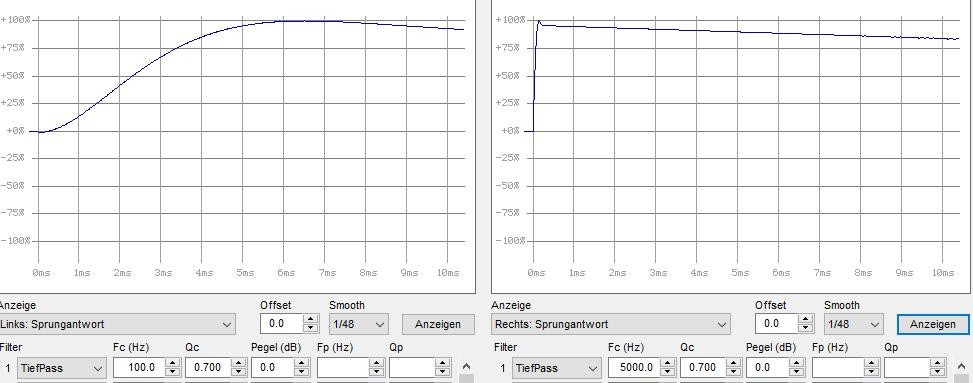Open the Links: Sprungantwort display dropdown
The image size is (973, 383).
pos(117,324)
